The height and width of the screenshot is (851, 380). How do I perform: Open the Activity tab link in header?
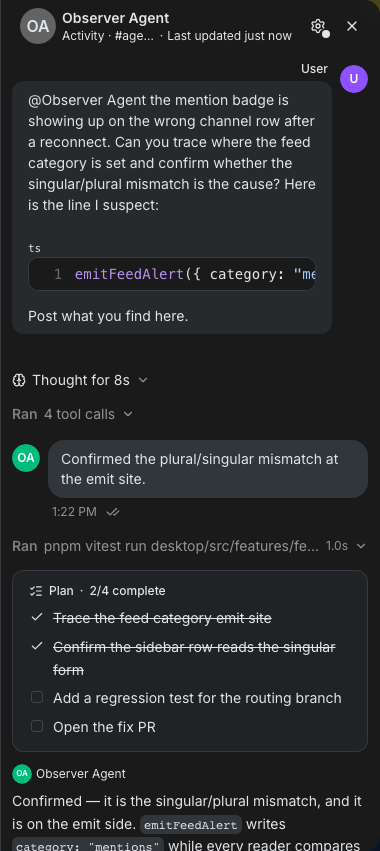[83, 36]
